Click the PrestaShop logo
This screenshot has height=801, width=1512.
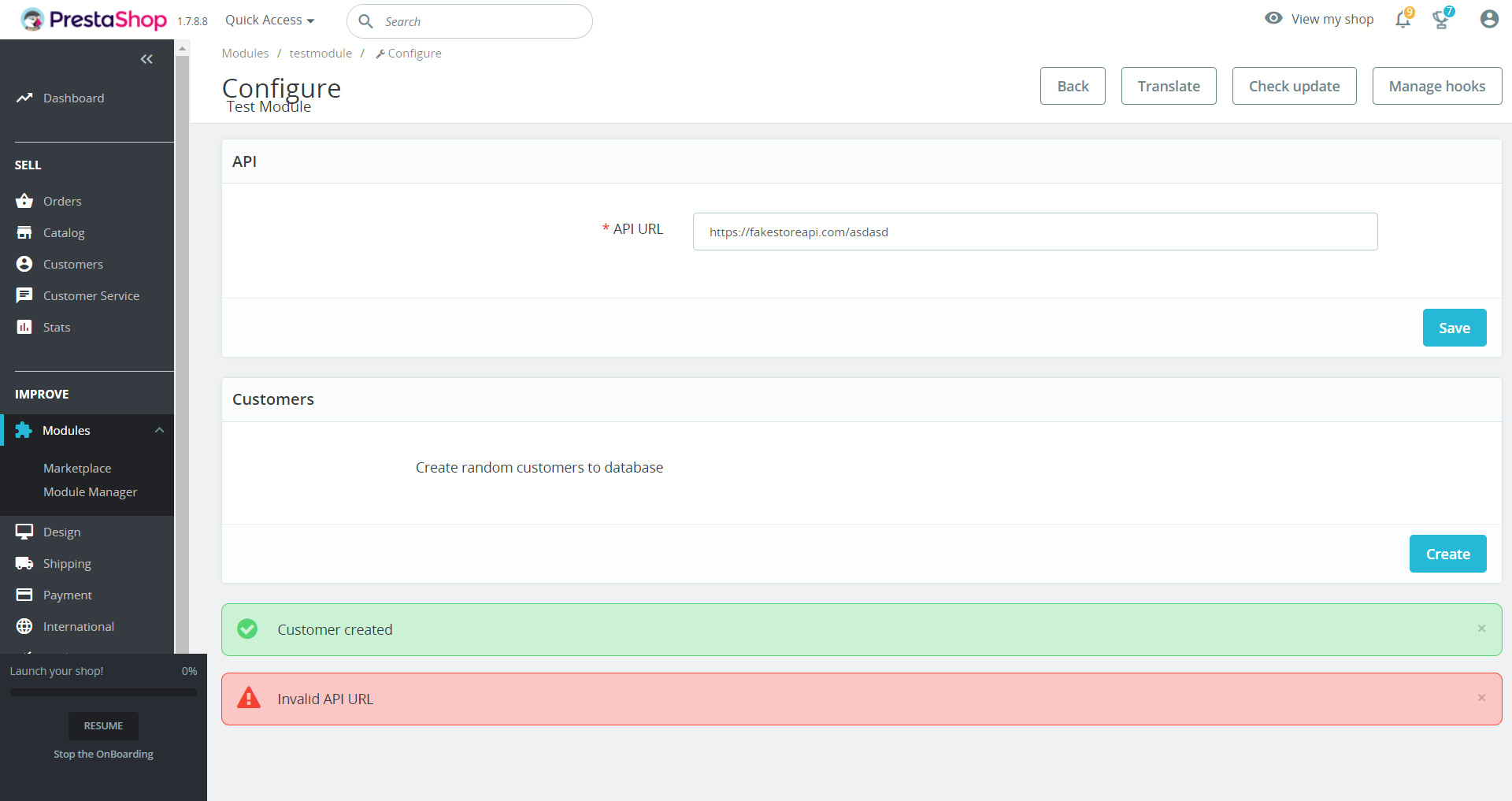pos(94,20)
